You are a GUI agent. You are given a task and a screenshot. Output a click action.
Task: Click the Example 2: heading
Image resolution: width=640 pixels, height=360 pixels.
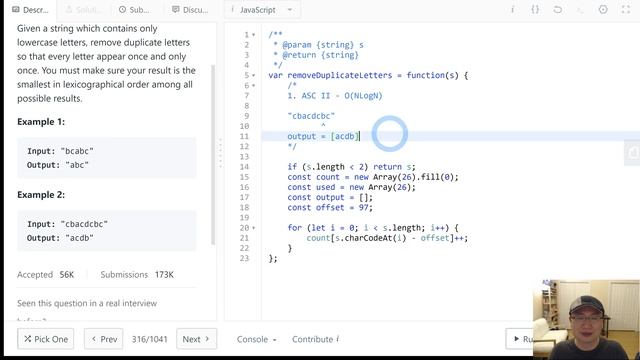pos(41,195)
